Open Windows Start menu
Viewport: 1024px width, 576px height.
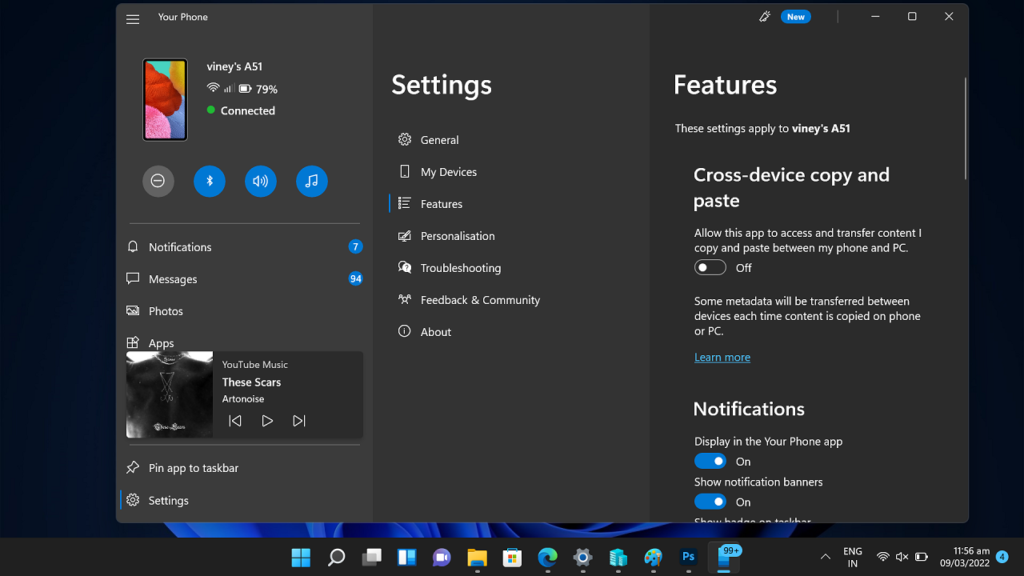(x=301, y=557)
